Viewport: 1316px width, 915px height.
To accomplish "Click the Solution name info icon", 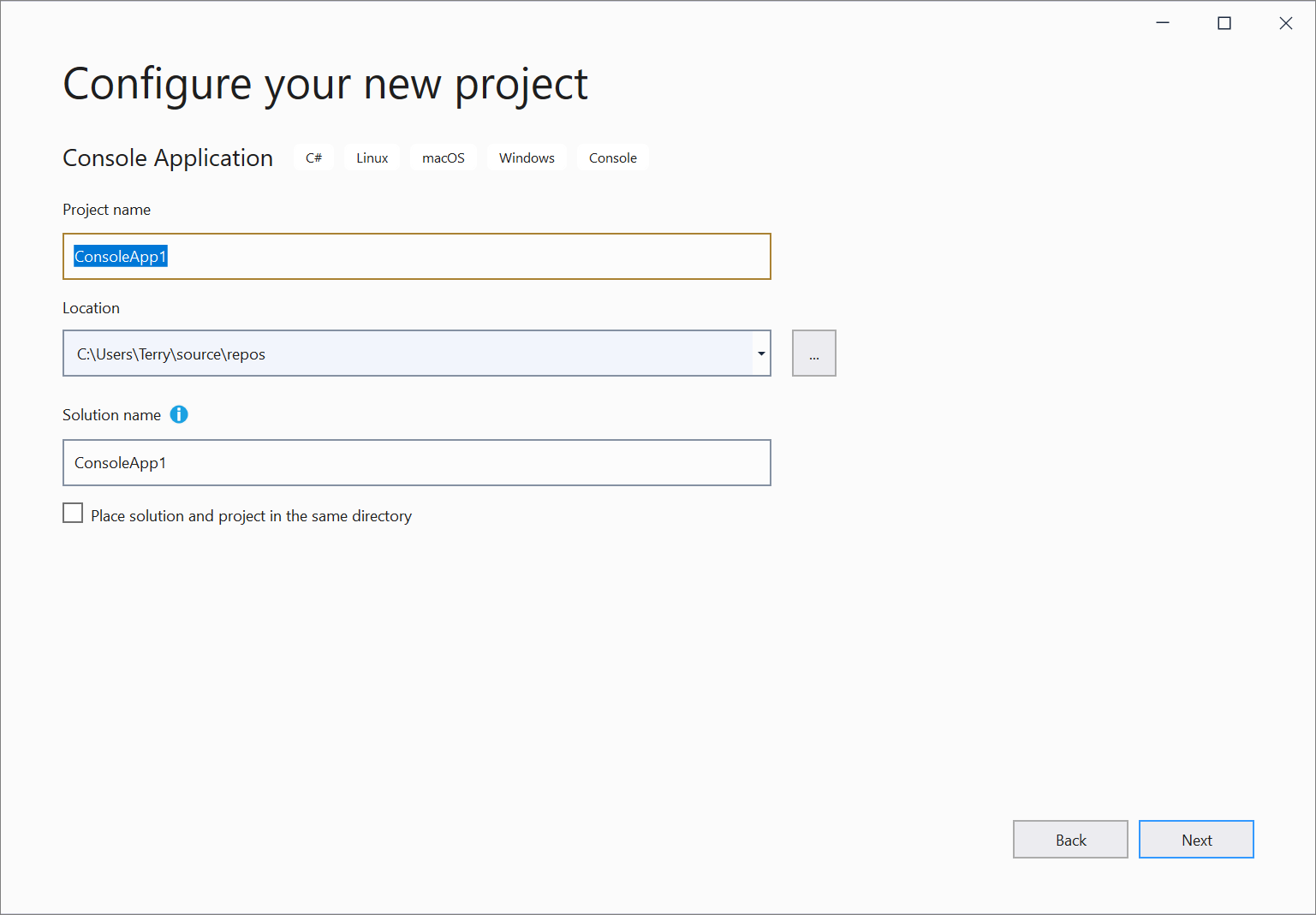I will tap(179, 414).
